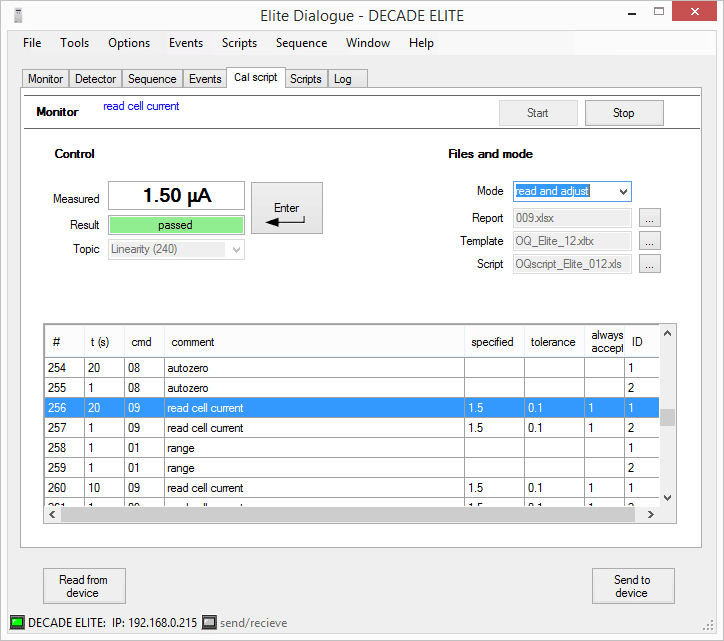The image size is (724, 641).
Task: Select highlighted row 256 read cell current
Action: (352, 408)
